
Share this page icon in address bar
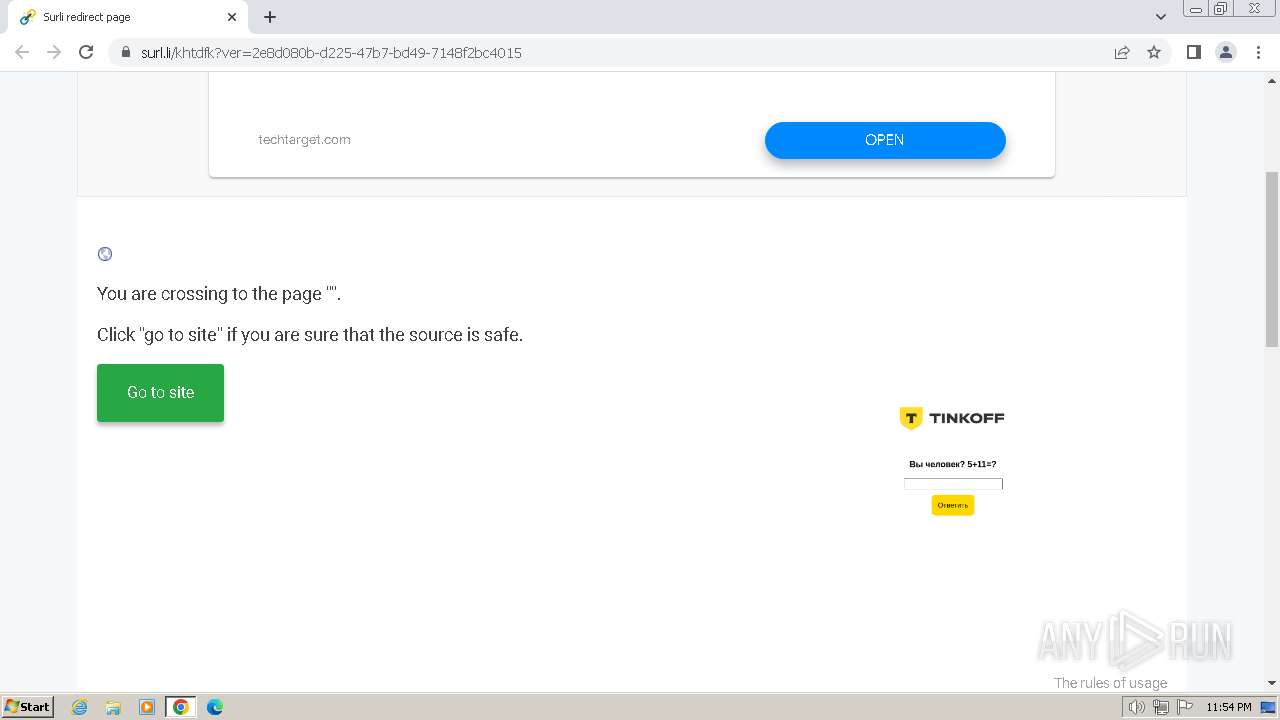(x=1122, y=52)
